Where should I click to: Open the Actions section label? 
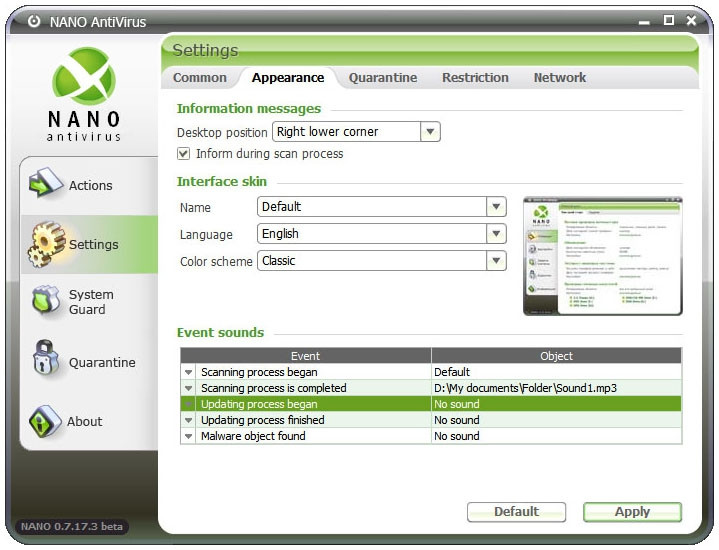(x=91, y=185)
